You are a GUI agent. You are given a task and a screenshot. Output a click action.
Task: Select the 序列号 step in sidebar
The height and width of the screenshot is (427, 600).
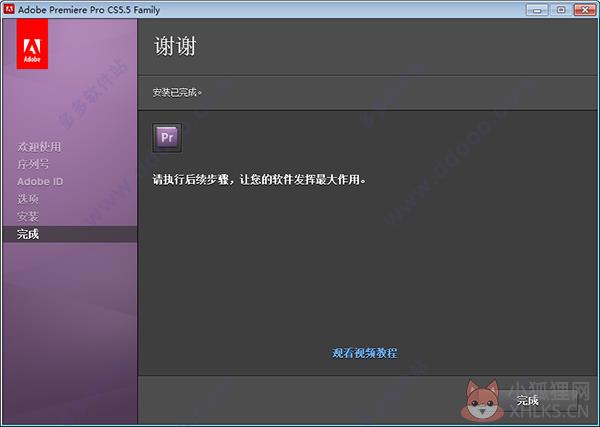click(33, 164)
